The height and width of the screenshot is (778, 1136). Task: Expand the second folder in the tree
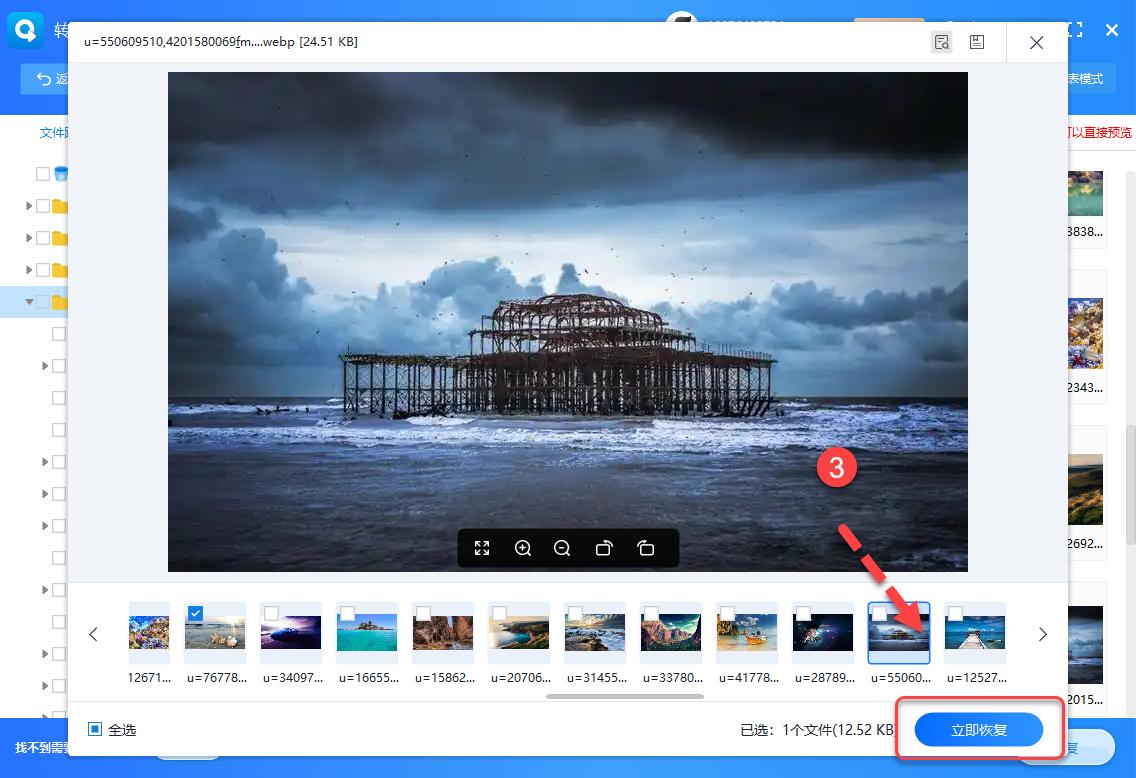pyautogui.click(x=29, y=238)
